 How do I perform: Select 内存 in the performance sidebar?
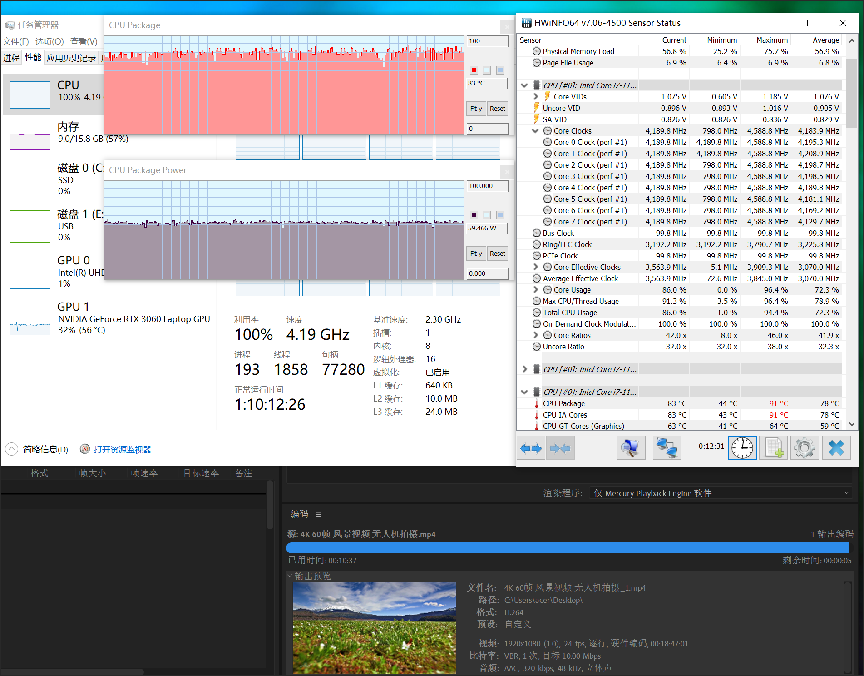click(68, 127)
